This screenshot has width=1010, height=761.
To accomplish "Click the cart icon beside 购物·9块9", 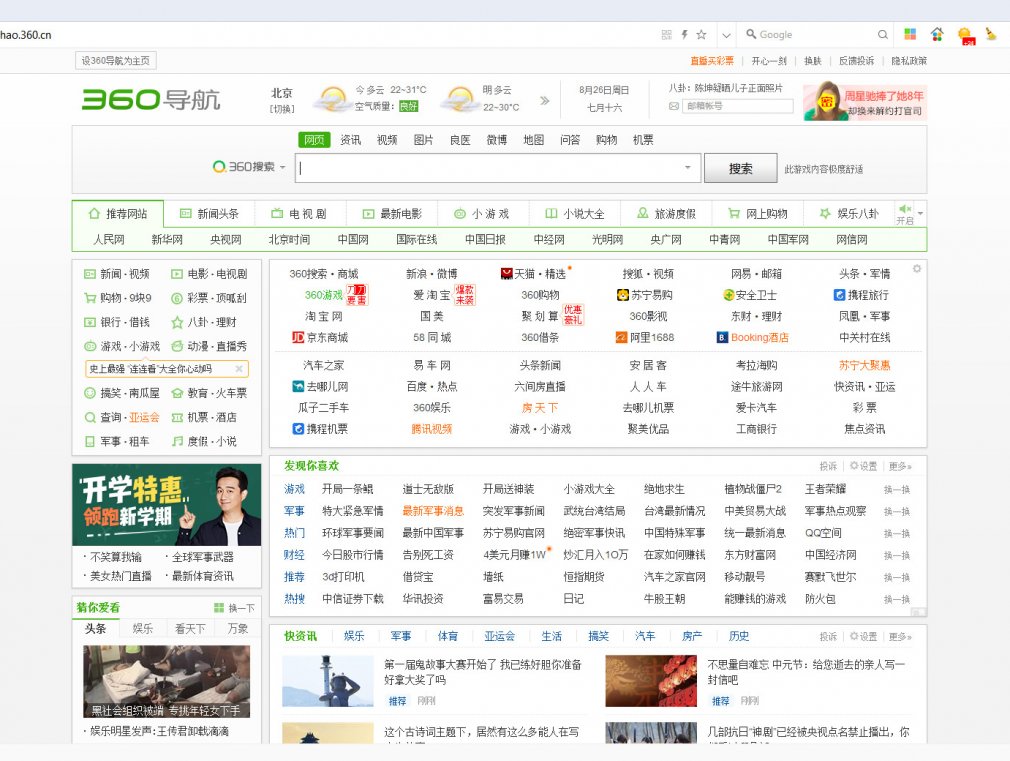I will pyautogui.click(x=90, y=298).
